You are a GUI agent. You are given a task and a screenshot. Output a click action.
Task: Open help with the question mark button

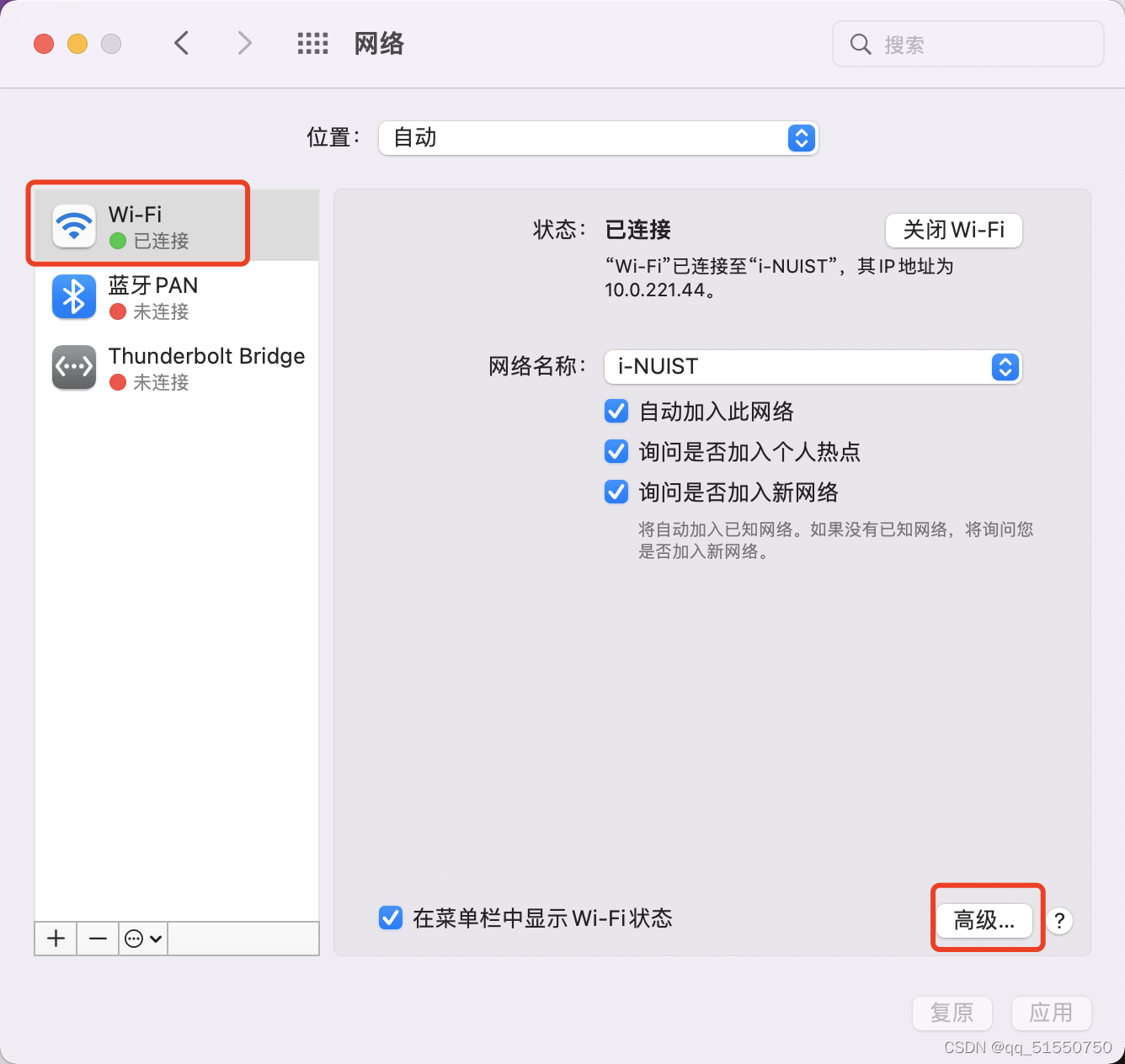[x=1059, y=921]
